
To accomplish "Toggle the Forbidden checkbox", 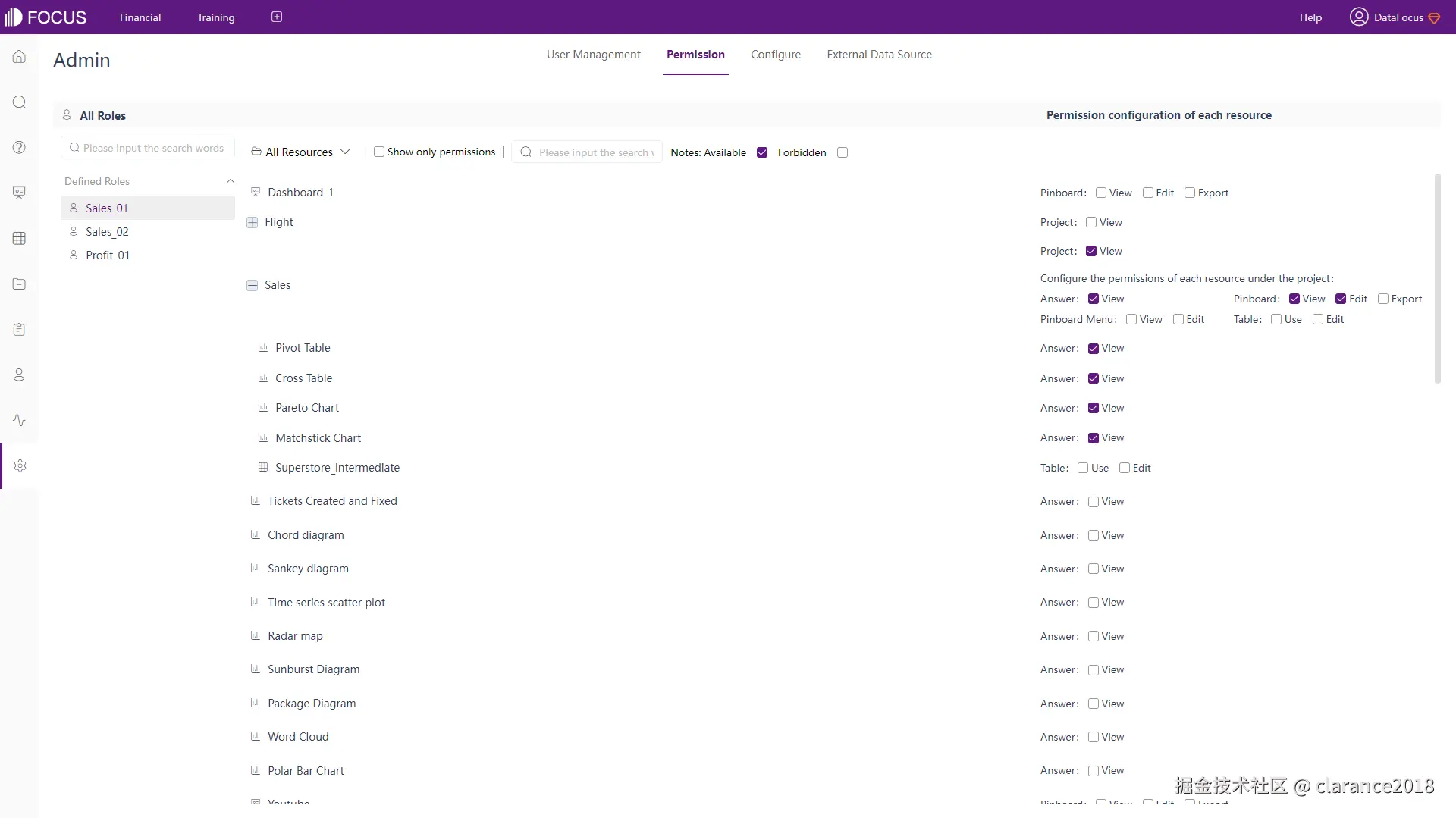I will click(843, 152).
